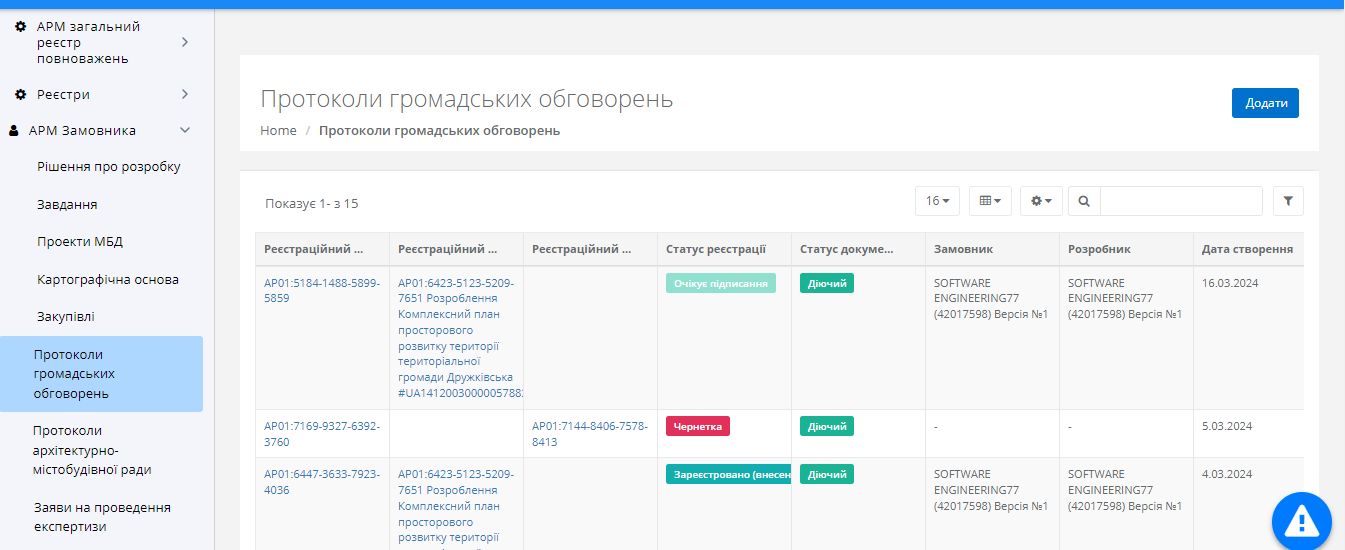Open Рішення про розробку menu item
This screenshot has width=1345, height=550.
coord(109,166)
